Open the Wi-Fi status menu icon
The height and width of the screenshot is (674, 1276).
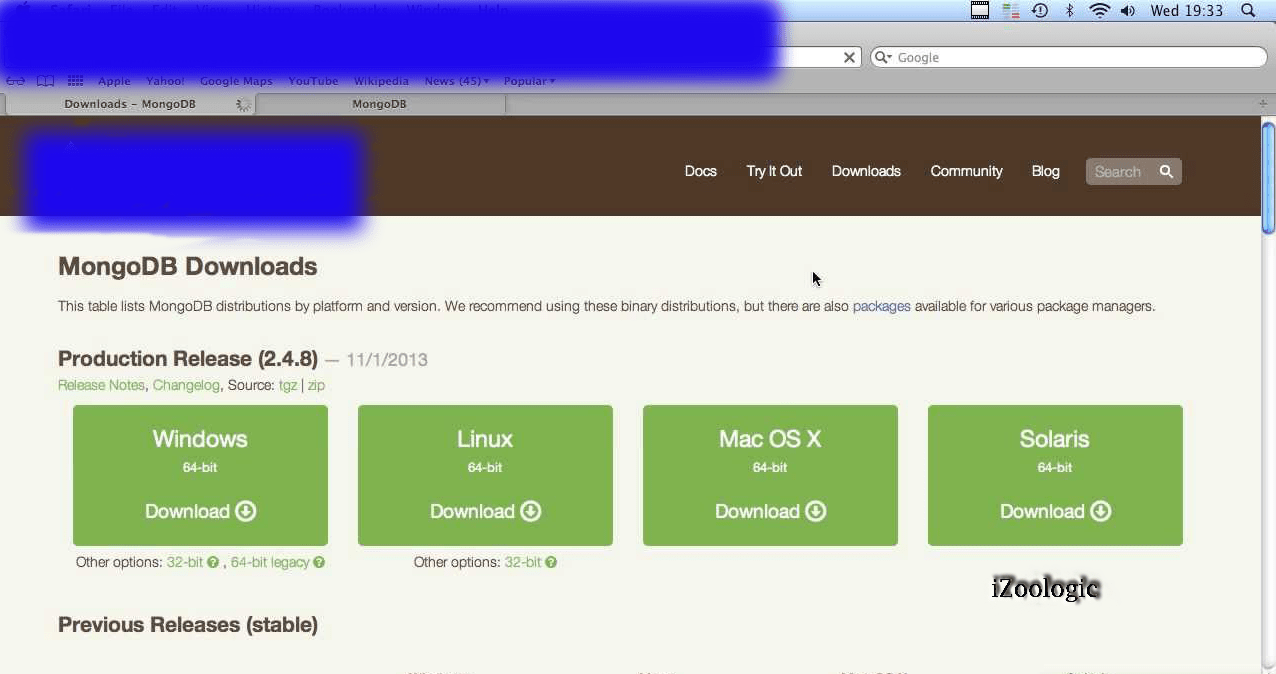point(1100,11)
